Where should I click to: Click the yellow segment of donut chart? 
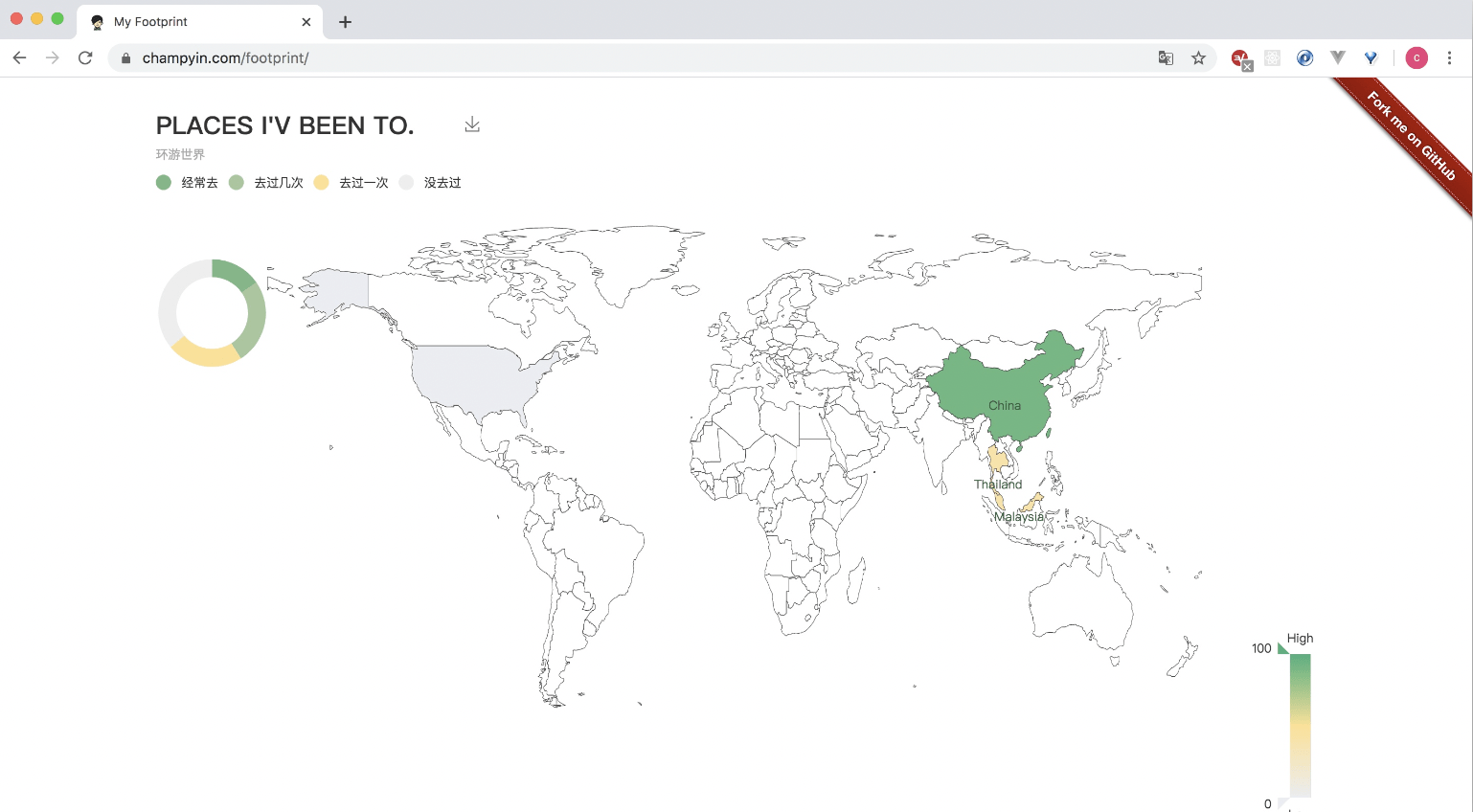coord(205,354)
